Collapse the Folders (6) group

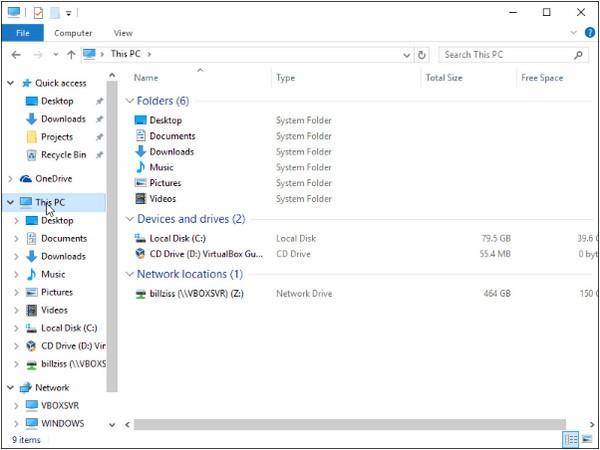(x=129, y=101)
